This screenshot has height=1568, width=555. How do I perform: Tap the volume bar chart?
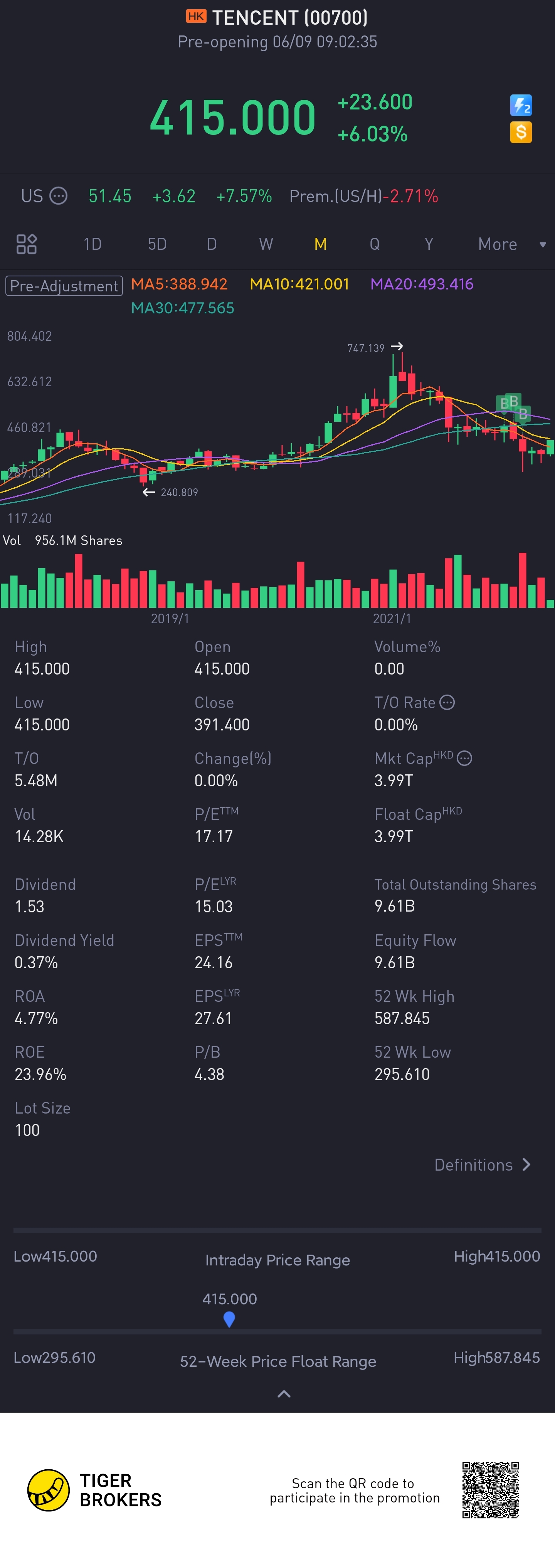[x=277, y=580]
